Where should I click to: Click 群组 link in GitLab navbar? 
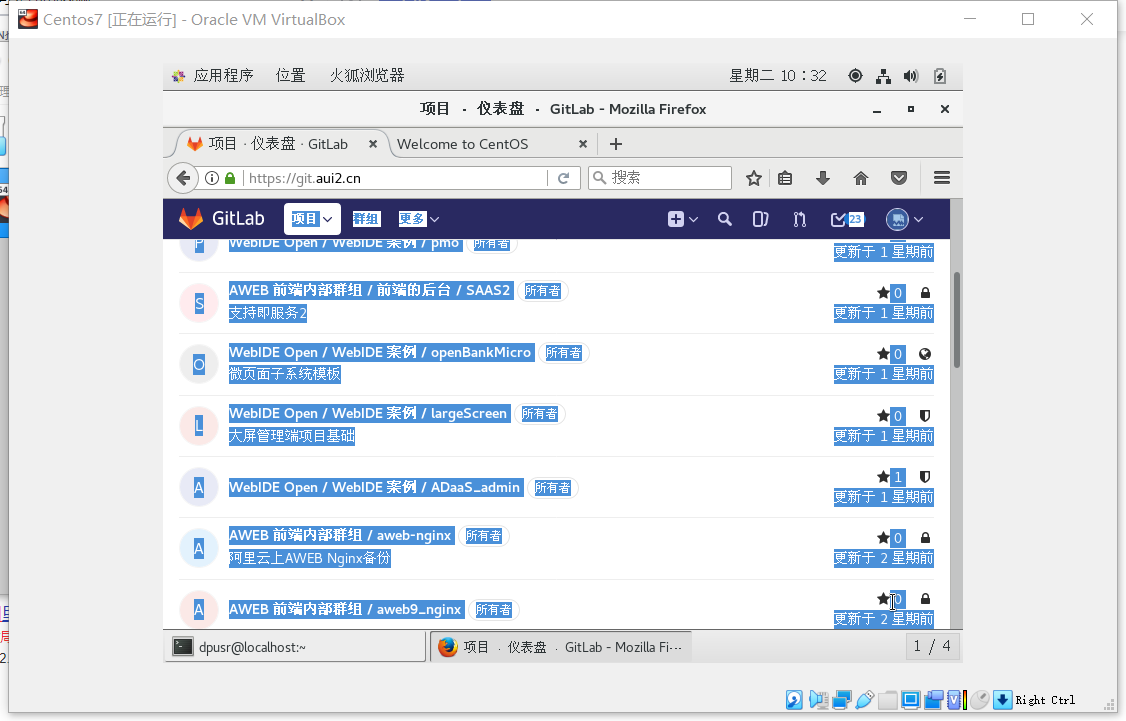pyautogui.click(x=366, y=219)
